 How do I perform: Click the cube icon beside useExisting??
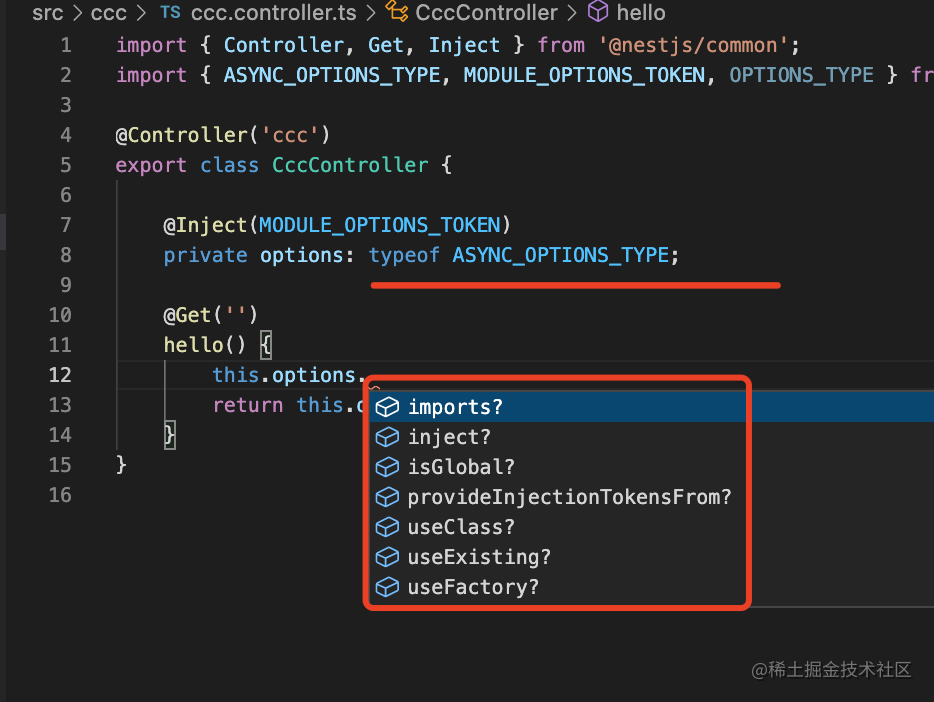[x=387, y=557]
